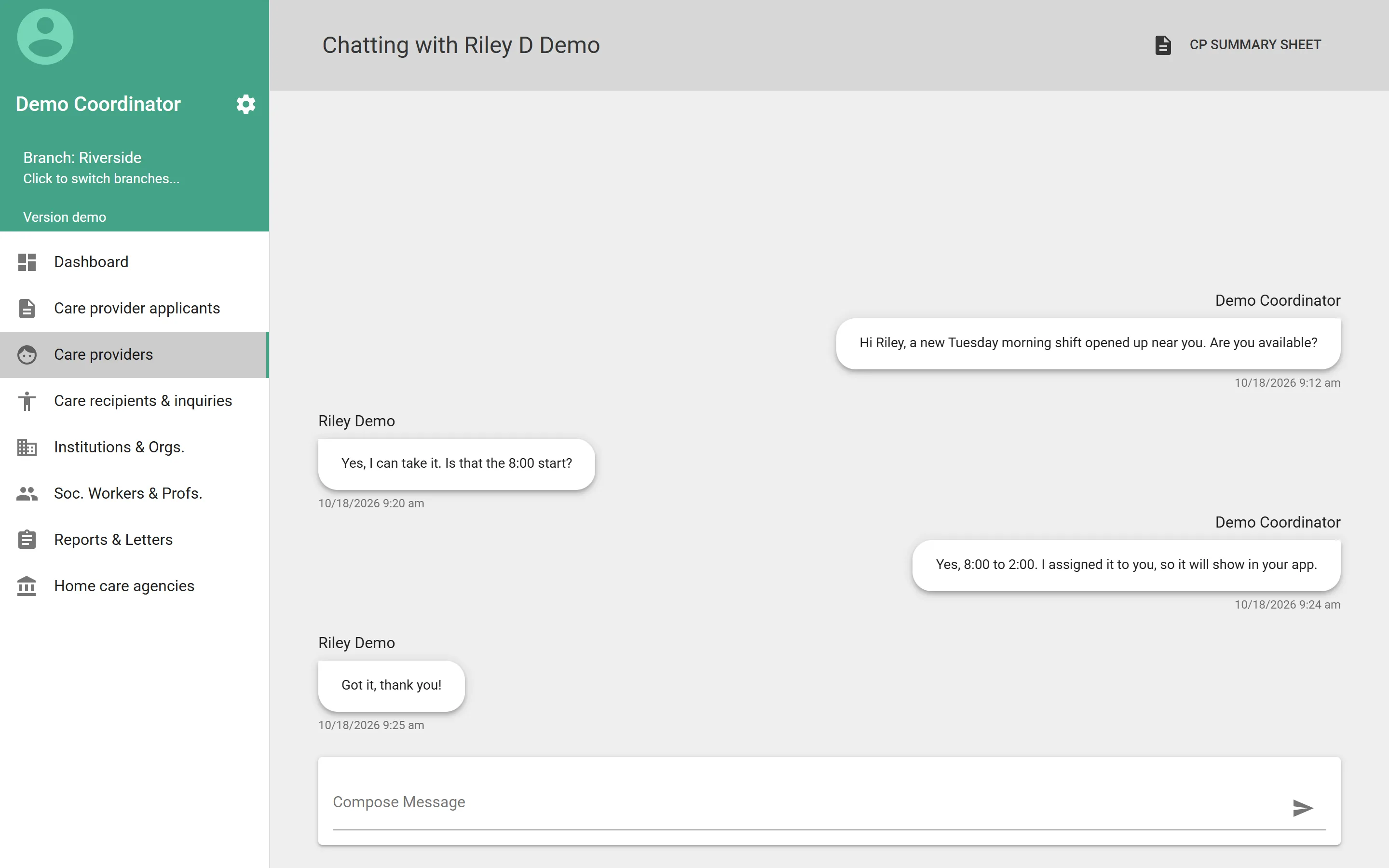Click the Institutions building icon

[x=27, y=447]
